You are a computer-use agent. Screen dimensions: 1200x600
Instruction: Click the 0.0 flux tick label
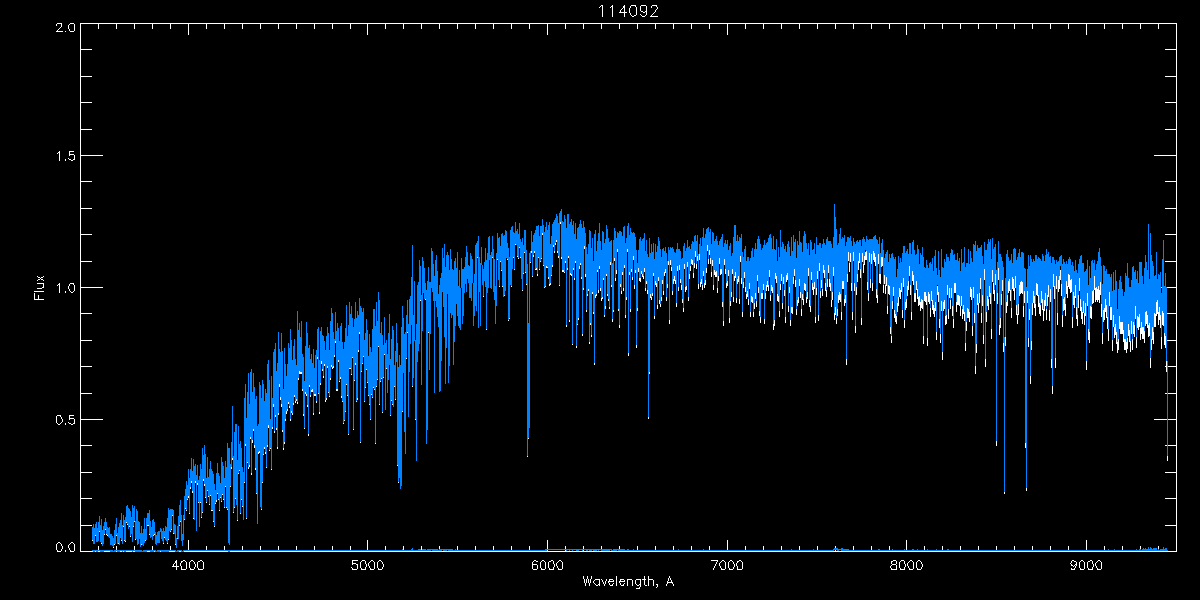click(x=65, y=547)
